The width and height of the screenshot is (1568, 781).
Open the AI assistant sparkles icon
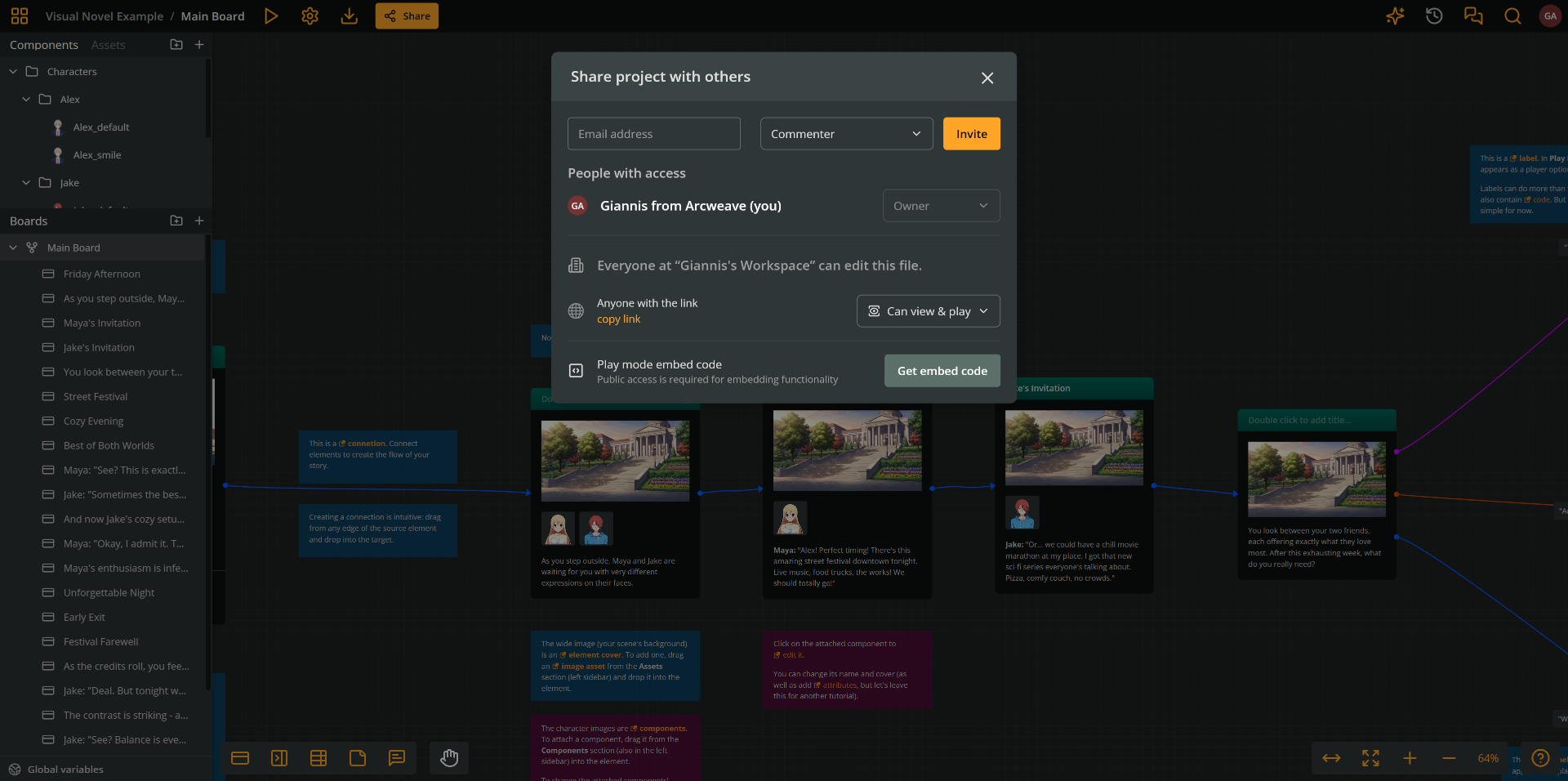click(x=1395, y=16)
